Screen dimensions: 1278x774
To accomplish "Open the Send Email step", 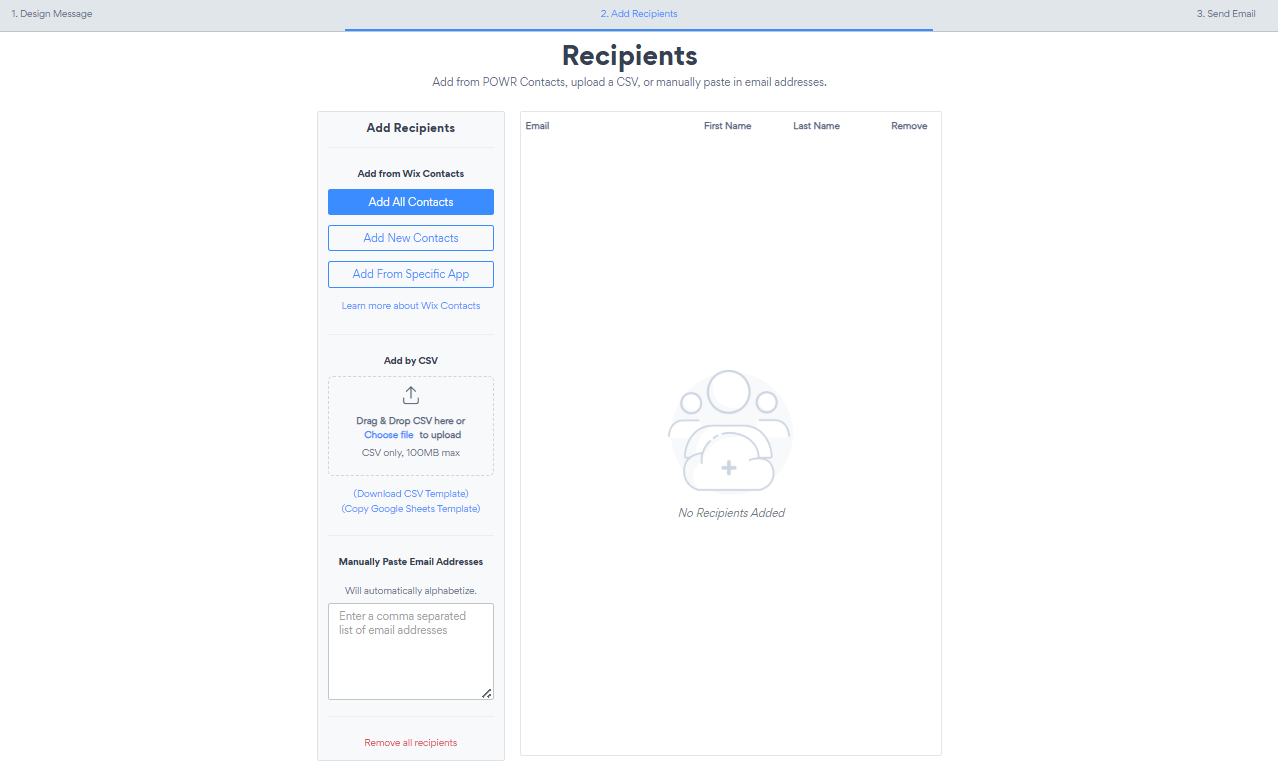I will [1225, 14].
